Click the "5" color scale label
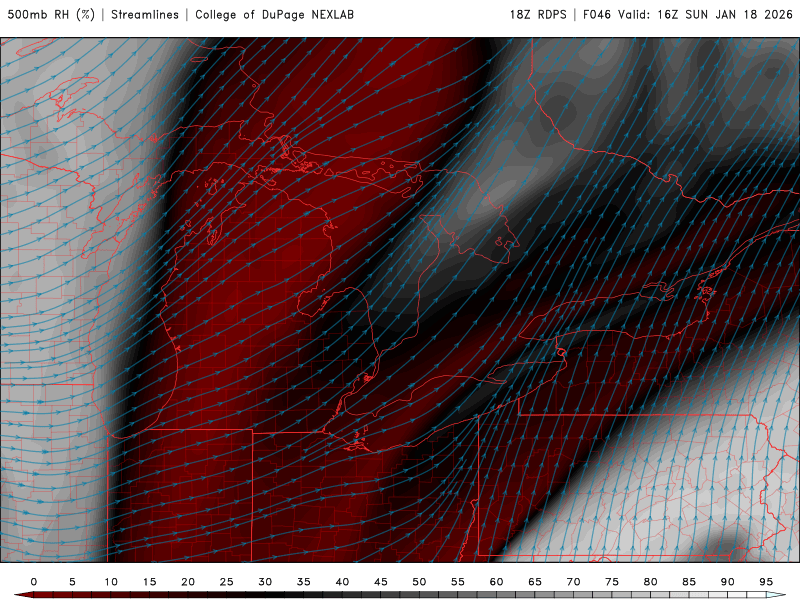 pos(72,582)
